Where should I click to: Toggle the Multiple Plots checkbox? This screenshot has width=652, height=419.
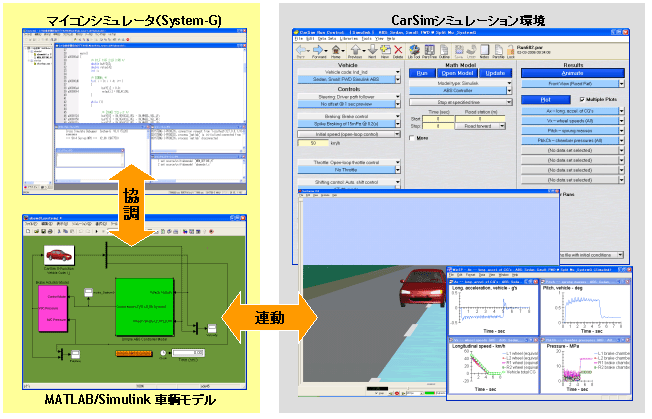[582, 100]
